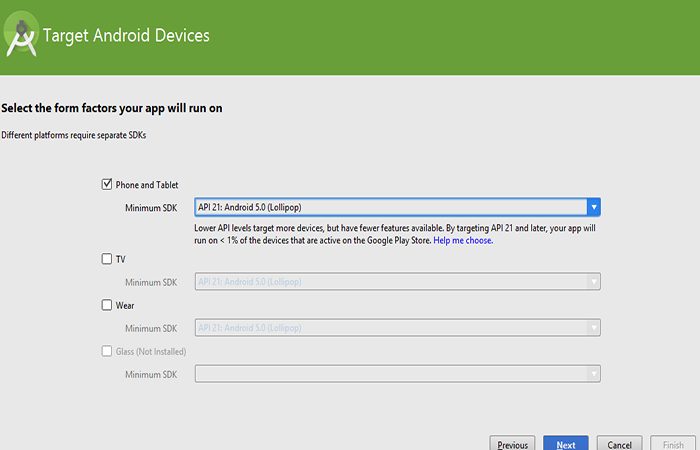Click the Glass (Not Installed) label

click(151, 351)
